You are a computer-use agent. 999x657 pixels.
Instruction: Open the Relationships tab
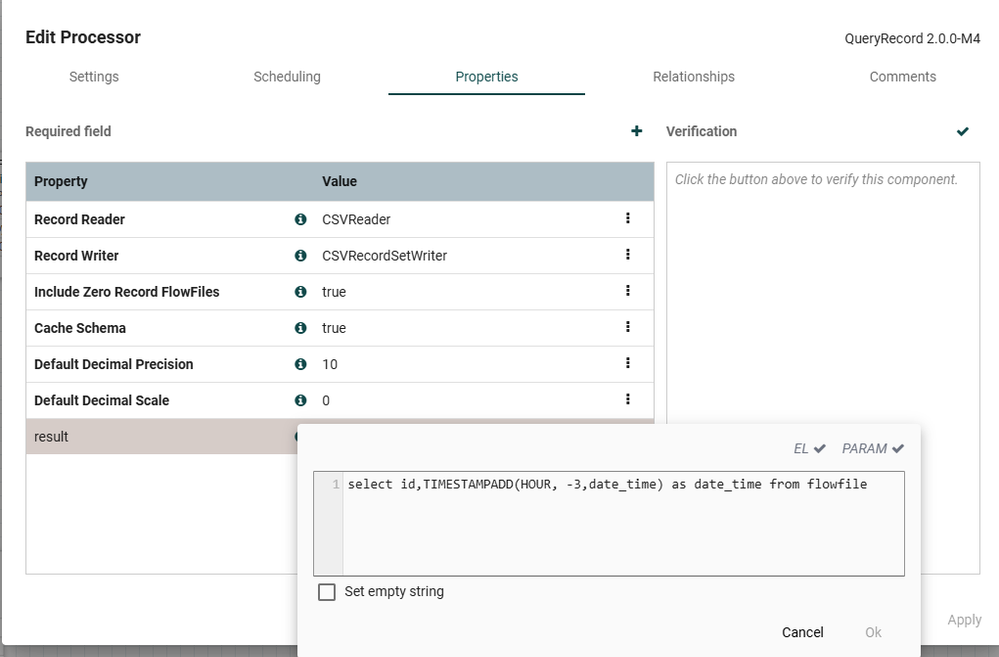693,77
